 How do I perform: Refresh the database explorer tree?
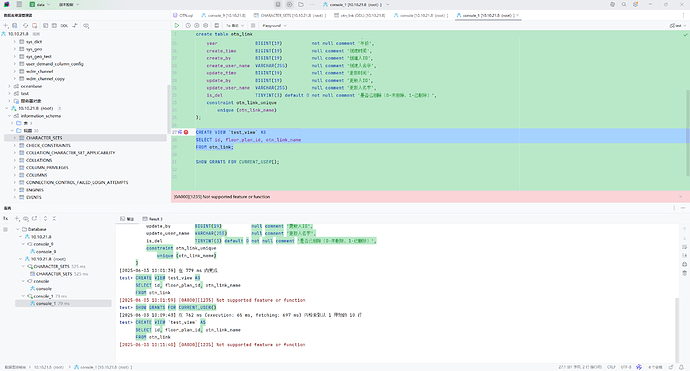[25, 26]
